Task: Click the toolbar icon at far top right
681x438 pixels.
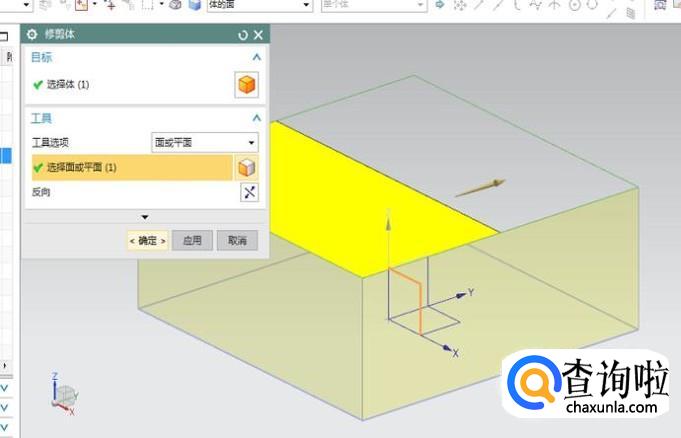Action: pyautogui.click(x=675, y=4)
